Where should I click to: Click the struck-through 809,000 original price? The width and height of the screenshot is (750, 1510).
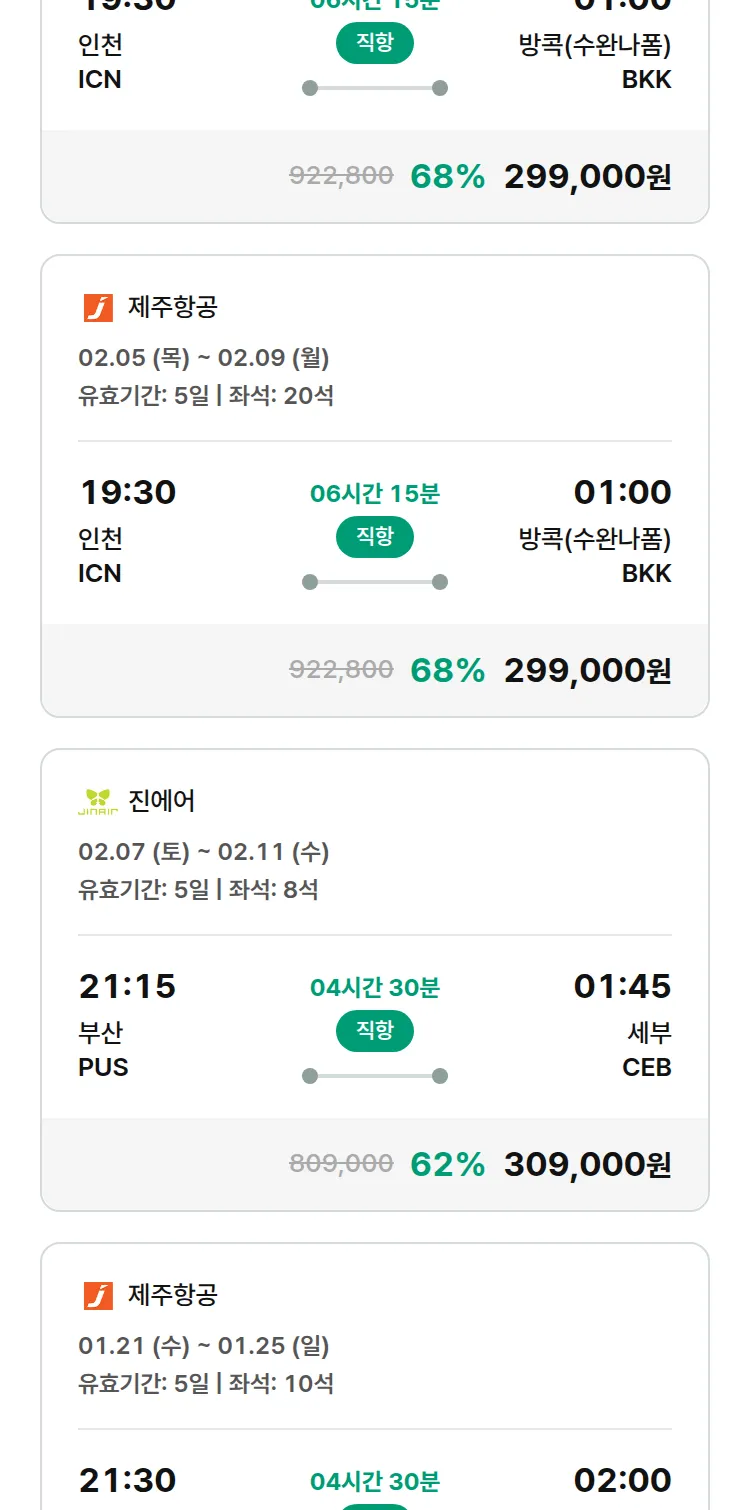pos(341,1163)
